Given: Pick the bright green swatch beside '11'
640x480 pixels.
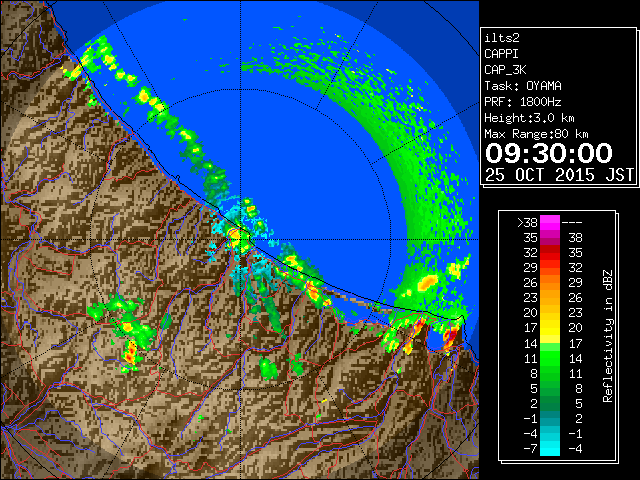Looking at the screenshot, I should 550,358.
